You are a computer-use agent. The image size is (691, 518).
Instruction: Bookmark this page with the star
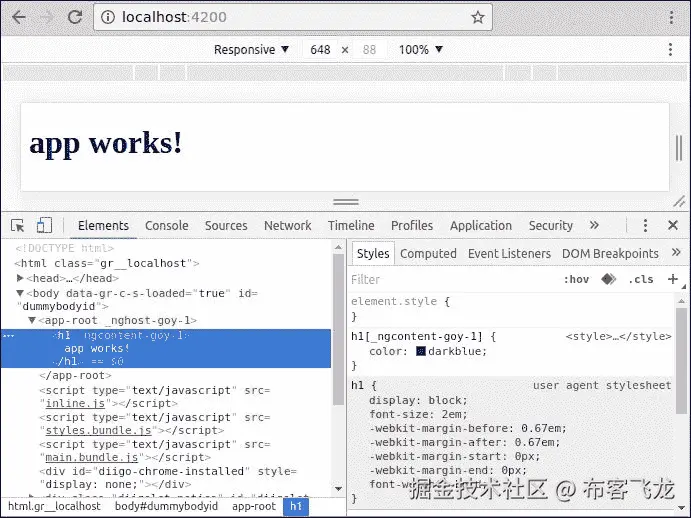(x=478, y=17)
